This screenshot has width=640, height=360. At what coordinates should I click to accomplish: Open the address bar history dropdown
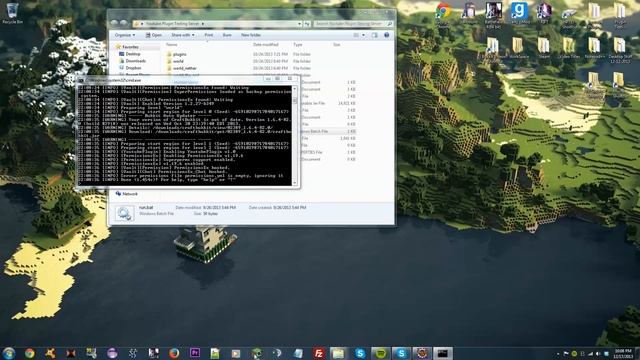point(299,24)
